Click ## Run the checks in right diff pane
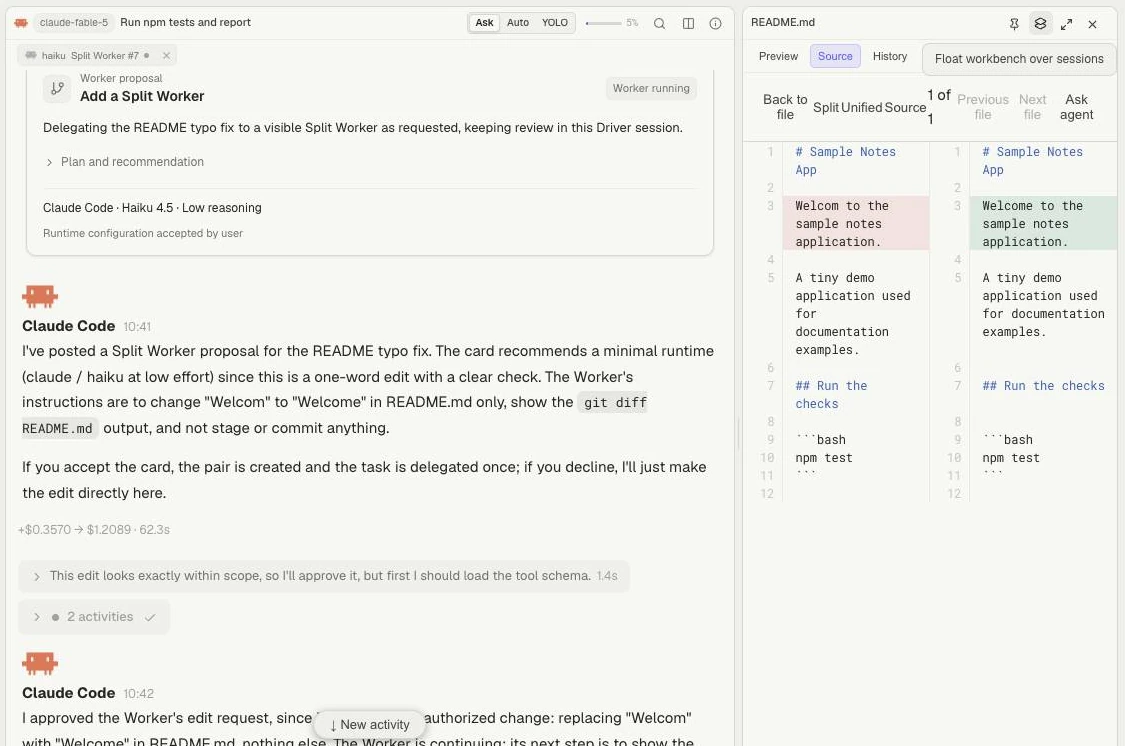 (1043, 386)
